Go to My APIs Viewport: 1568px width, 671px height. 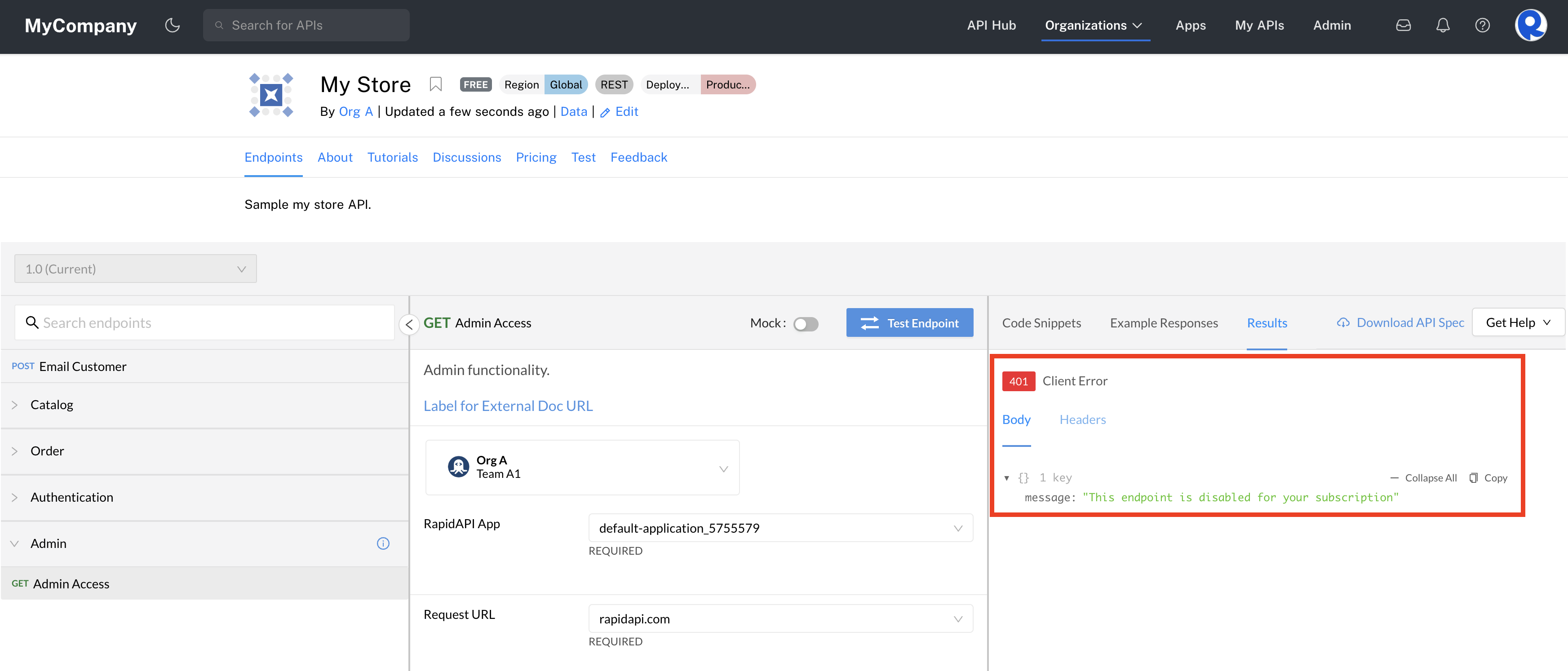[1259, 25]
